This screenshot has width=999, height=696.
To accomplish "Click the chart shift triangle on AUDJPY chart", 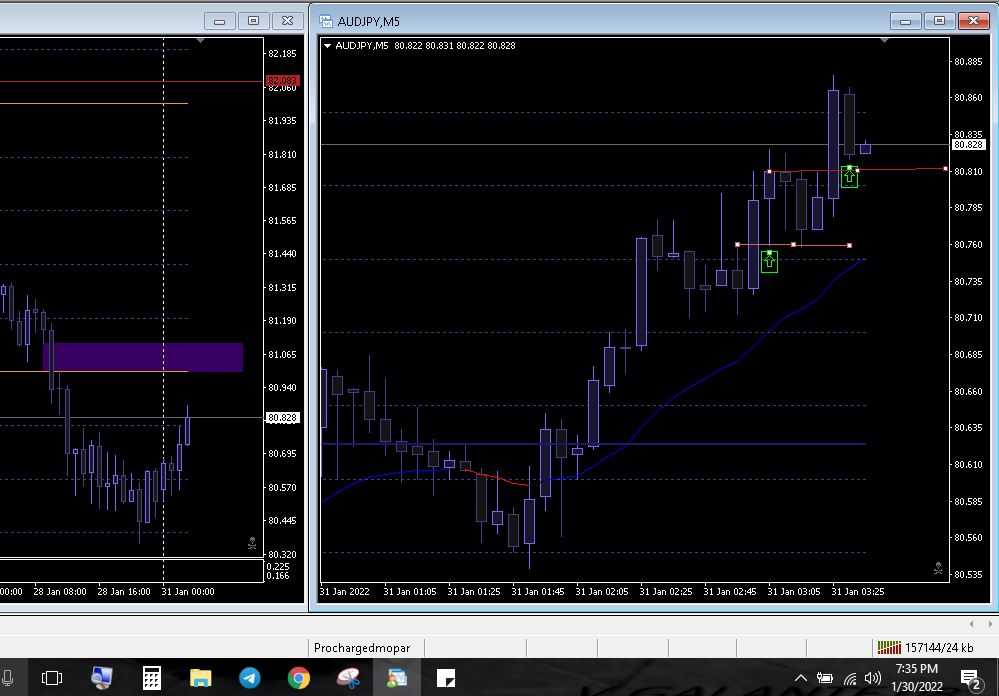I will (x=884, y=41).
